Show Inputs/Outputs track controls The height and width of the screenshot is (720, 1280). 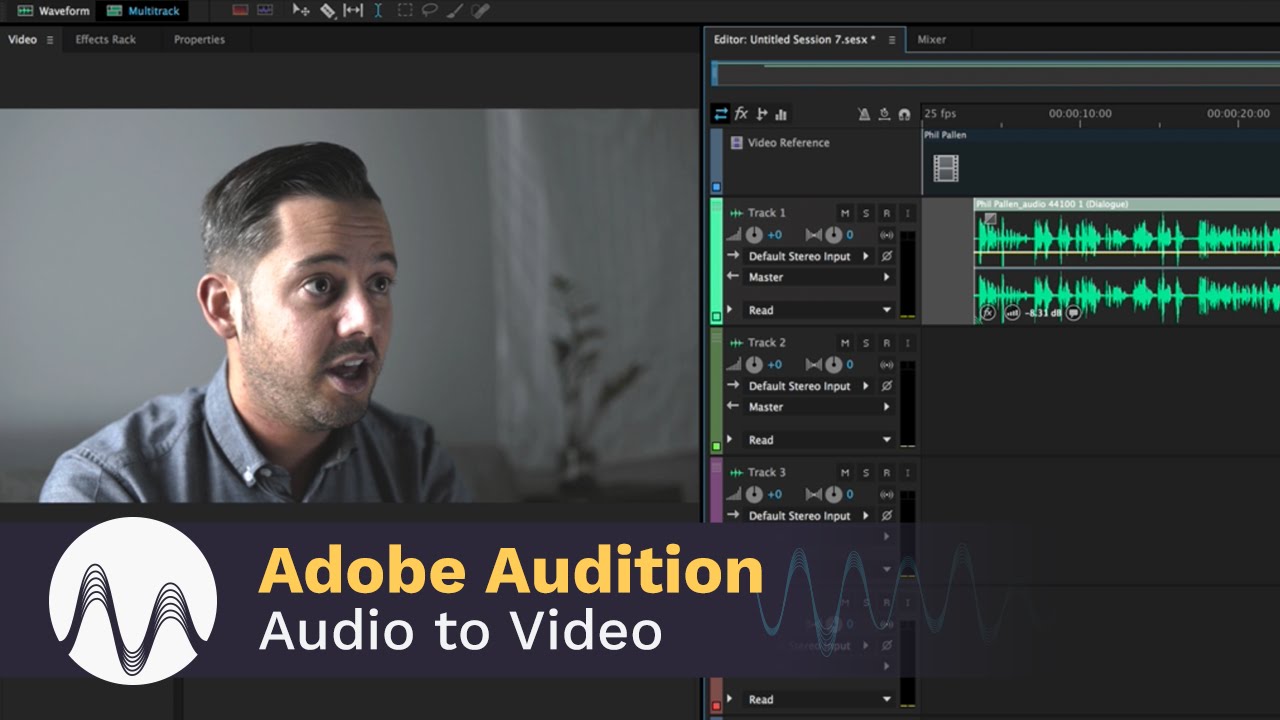(x=720, y=114)
